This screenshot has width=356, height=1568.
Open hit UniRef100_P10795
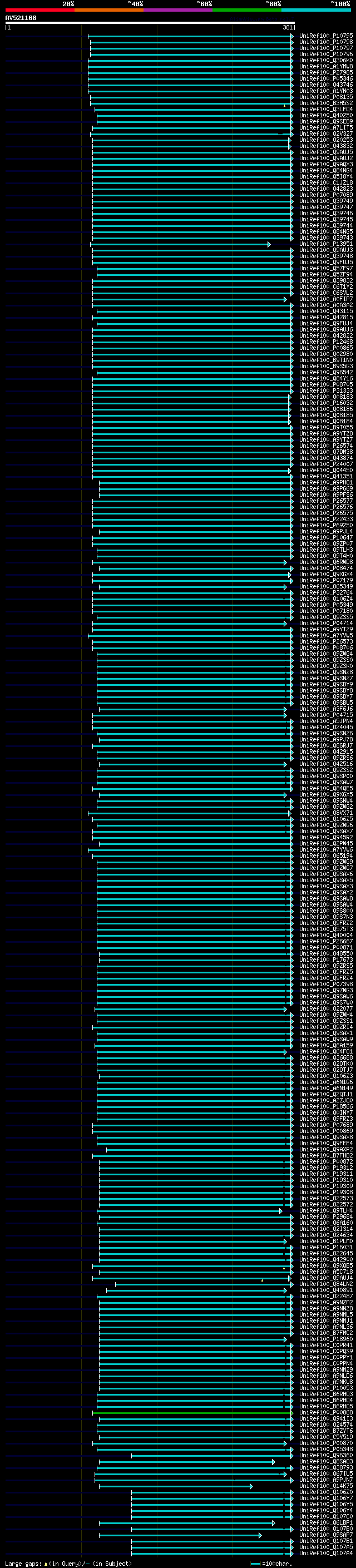tap(325, 36)
